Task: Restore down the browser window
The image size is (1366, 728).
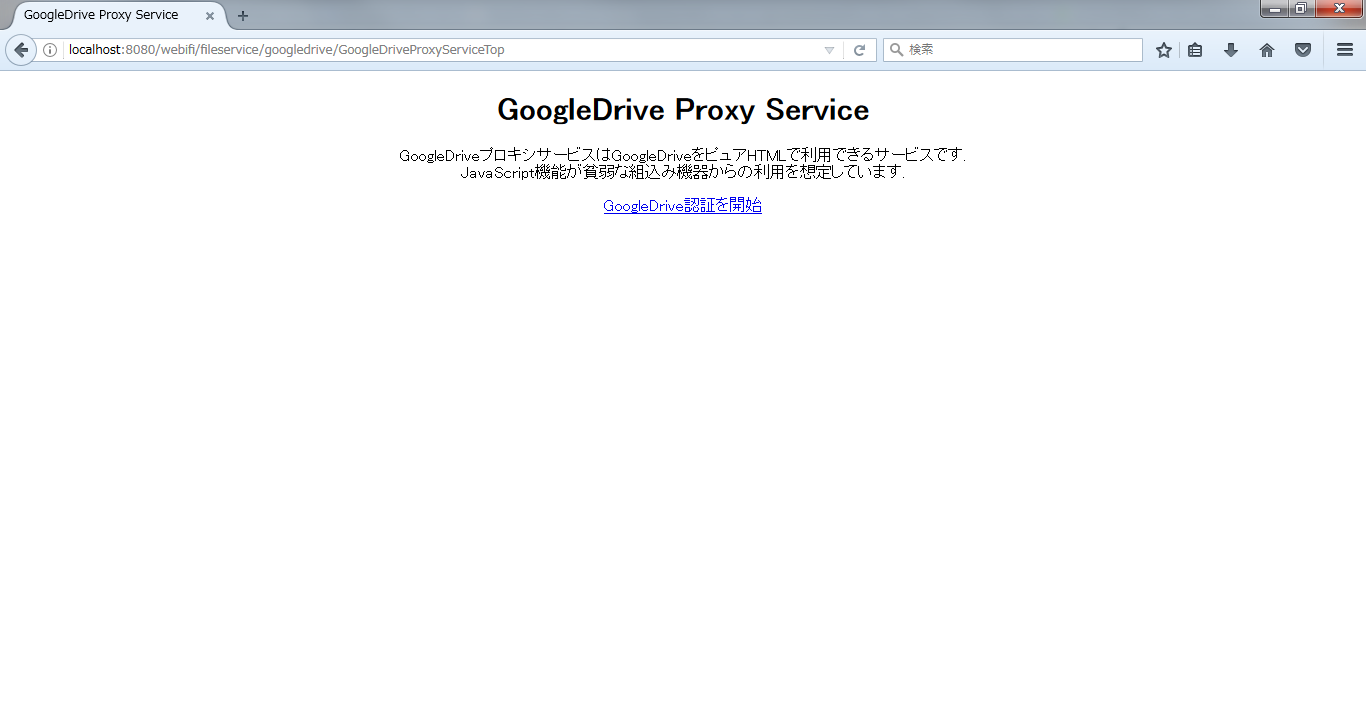Action: click(1301, 9)
